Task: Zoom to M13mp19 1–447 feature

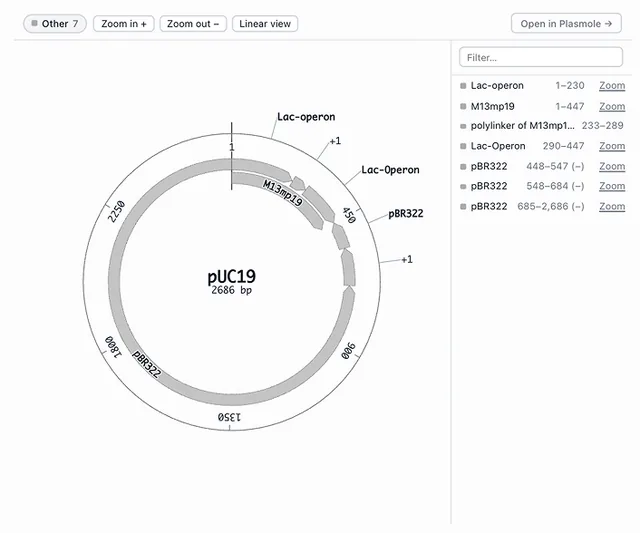Action: pos(612,107)
